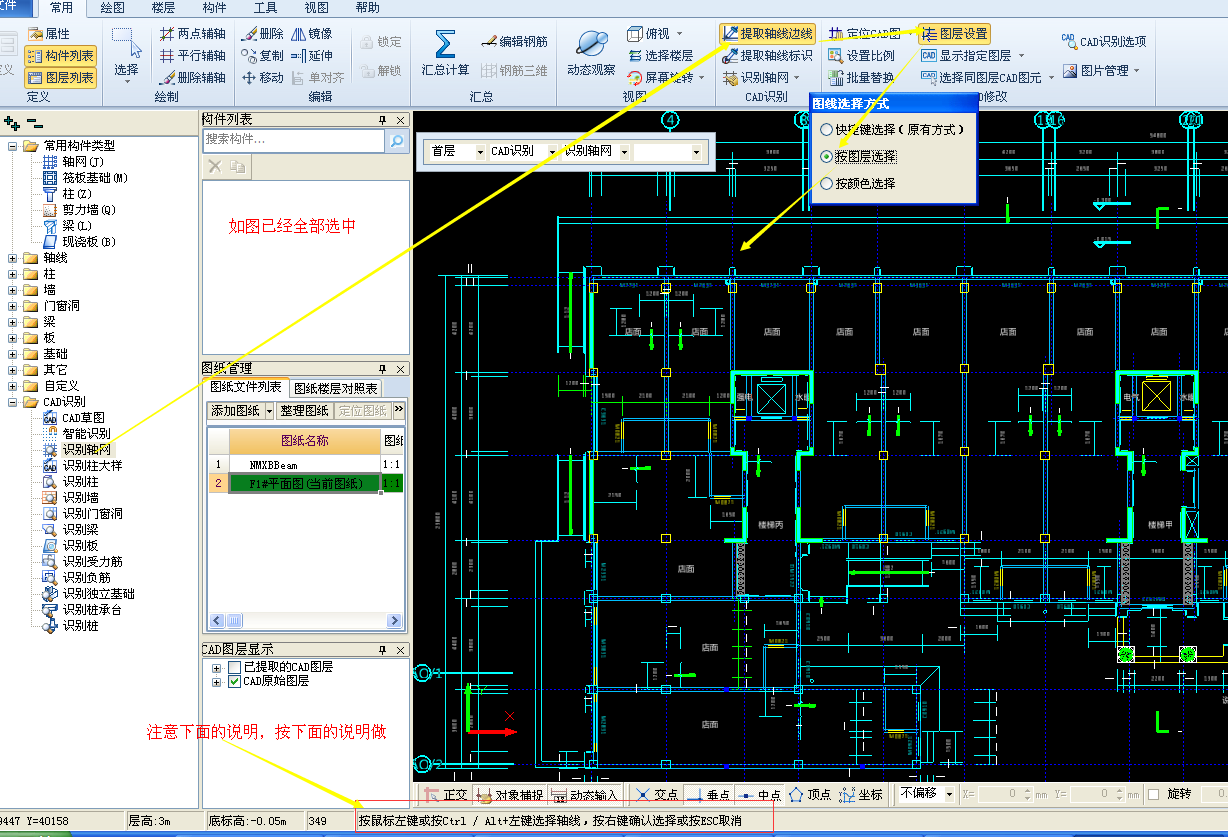Collapse the CAD识别 tree folder
Image resolution: width=1228 pixels, height=837 pixels.
pos(13,402)
